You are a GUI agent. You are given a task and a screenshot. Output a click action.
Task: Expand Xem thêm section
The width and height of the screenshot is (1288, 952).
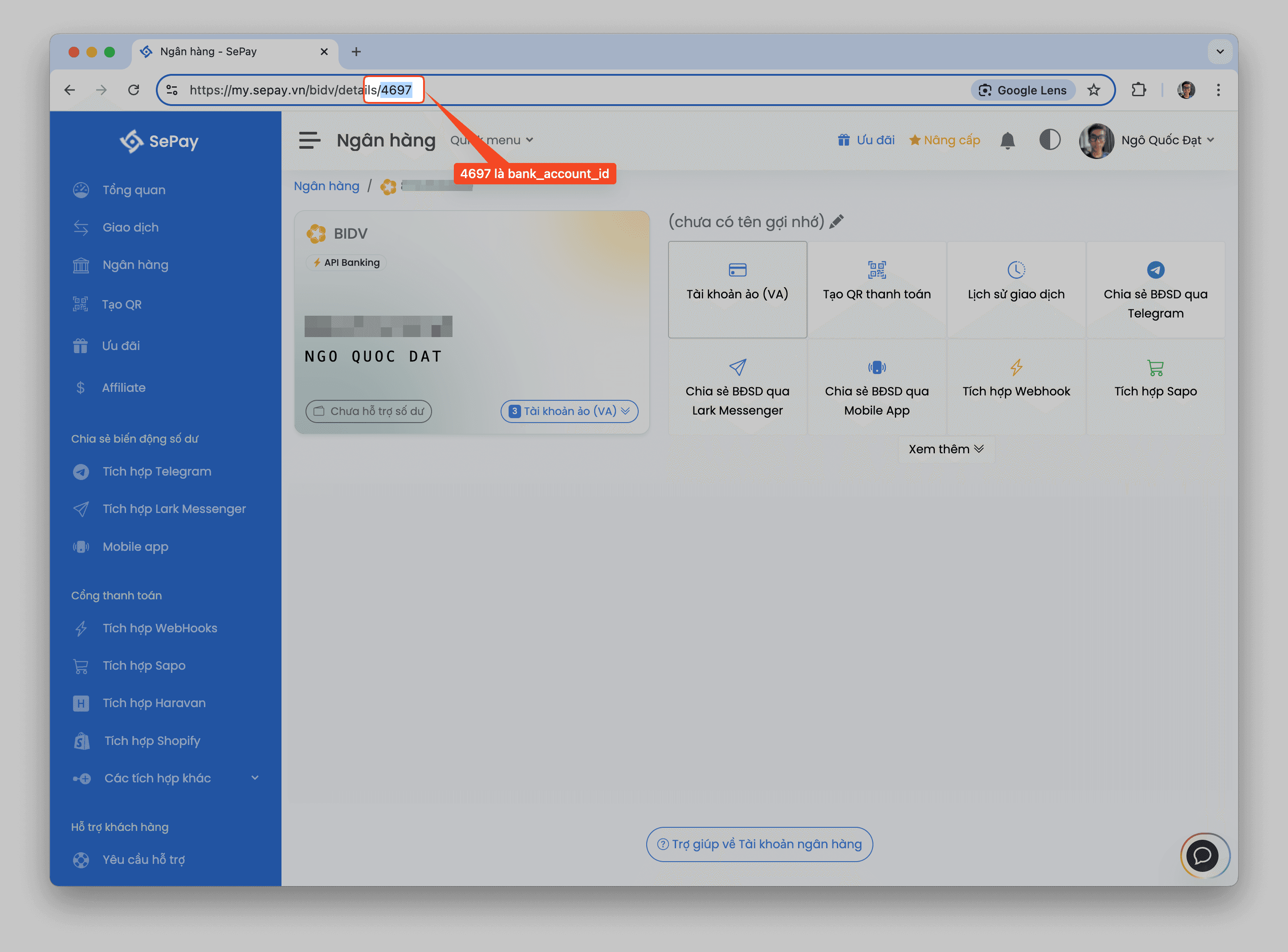coord(946,449)
